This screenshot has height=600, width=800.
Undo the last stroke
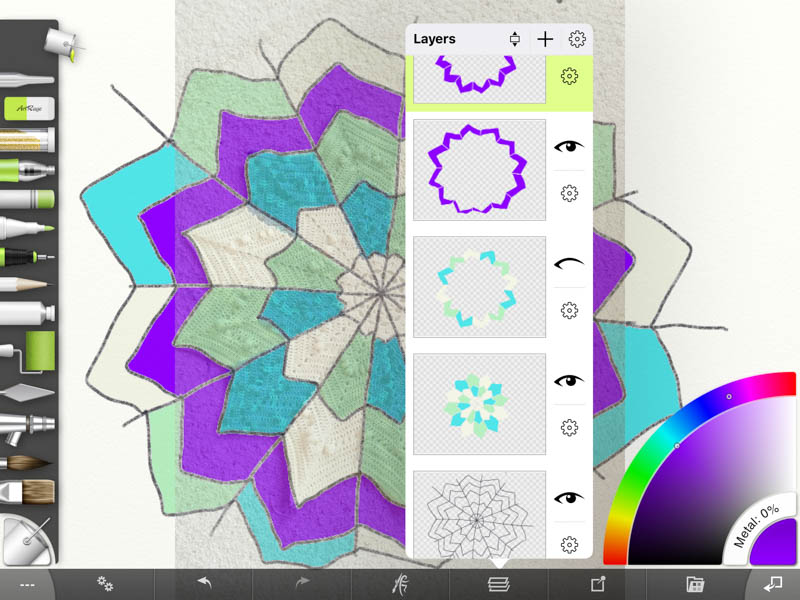coord(204,583)
